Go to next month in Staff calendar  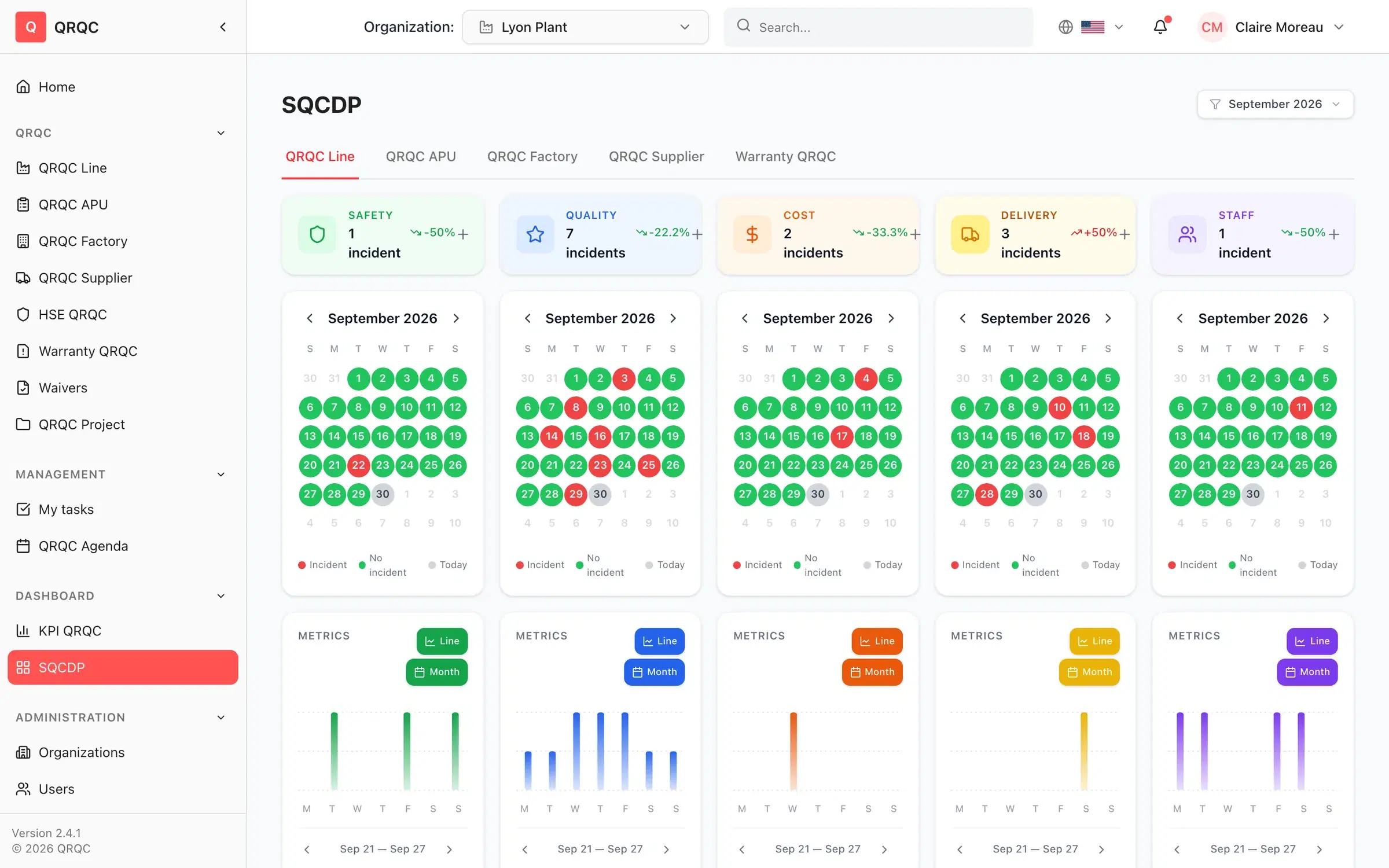point(1326,318)
